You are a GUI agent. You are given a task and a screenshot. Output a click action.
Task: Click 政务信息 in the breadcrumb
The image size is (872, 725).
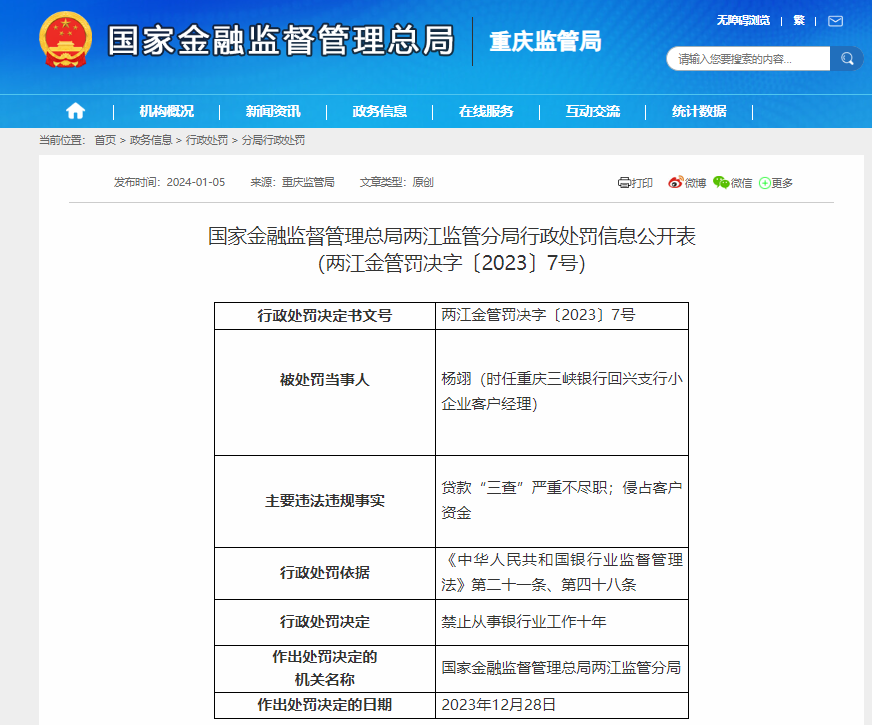coord(151,140)
